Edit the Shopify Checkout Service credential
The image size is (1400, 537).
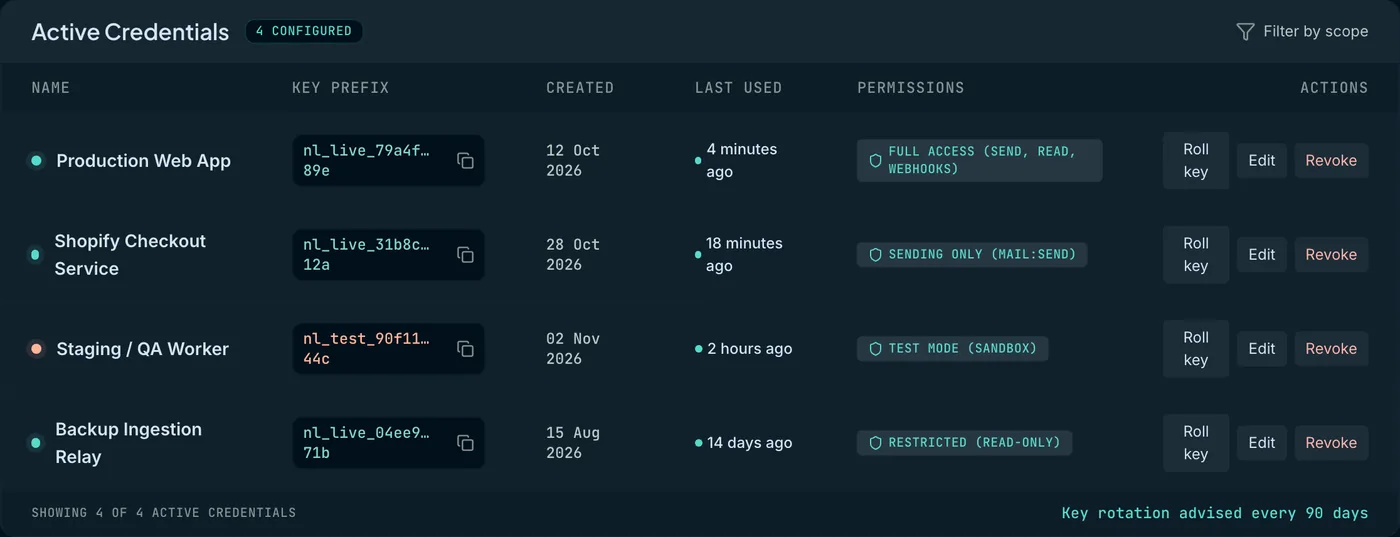pyautogui.click(x=1262, y=254)
